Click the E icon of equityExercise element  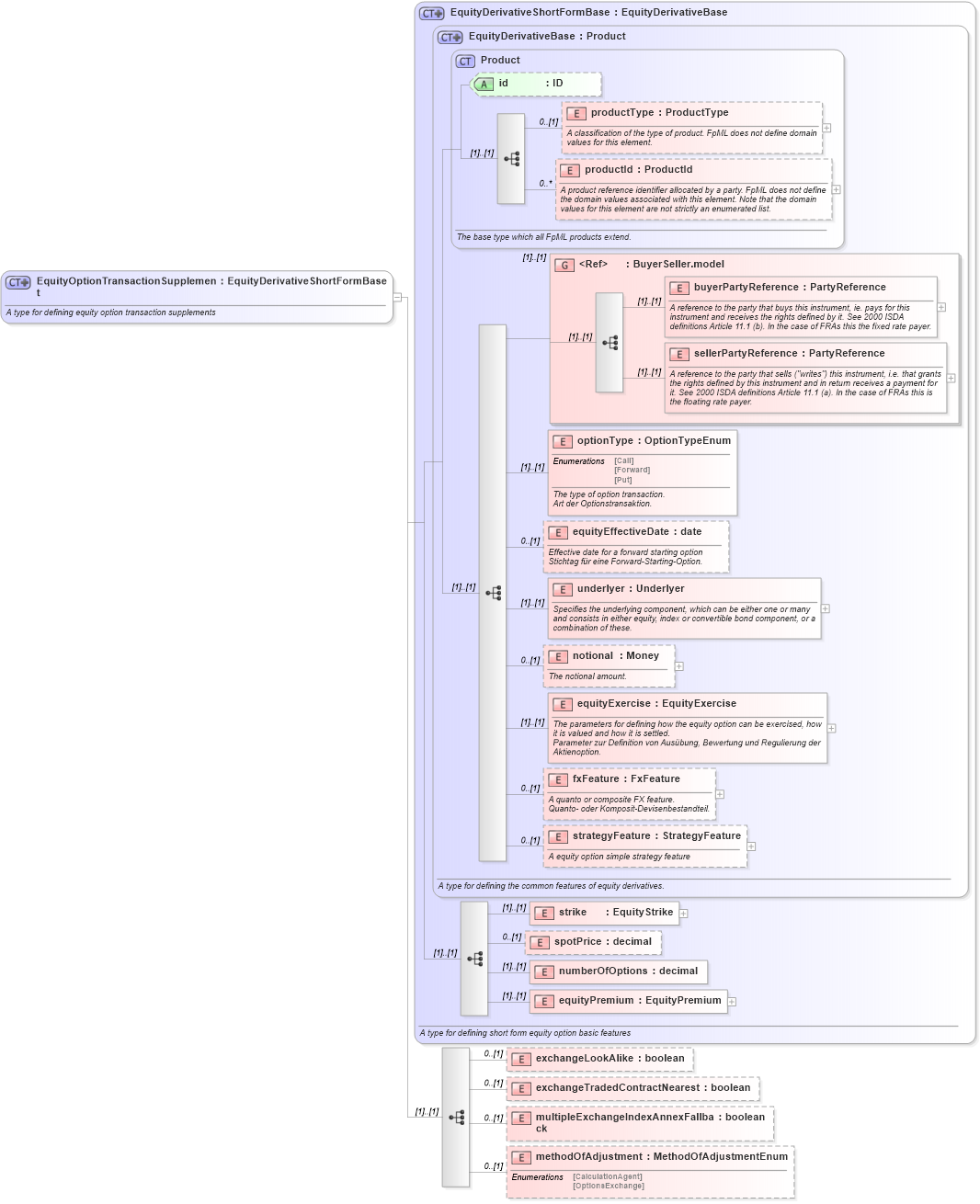pyautogui.click(x=563, y=705)
